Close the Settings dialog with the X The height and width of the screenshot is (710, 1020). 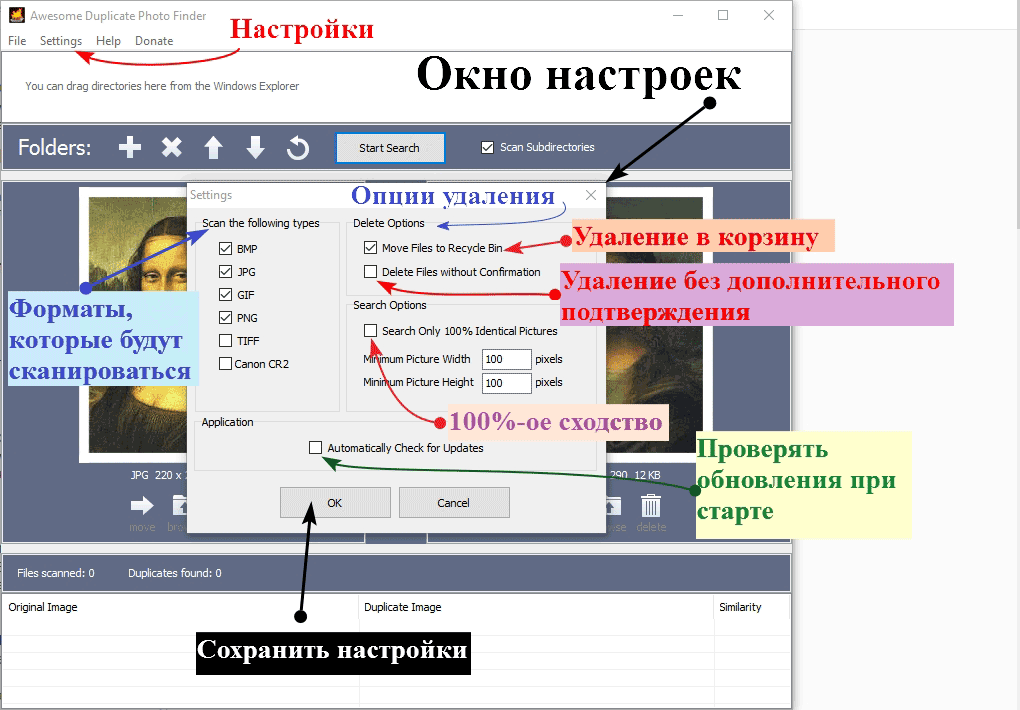591,196
